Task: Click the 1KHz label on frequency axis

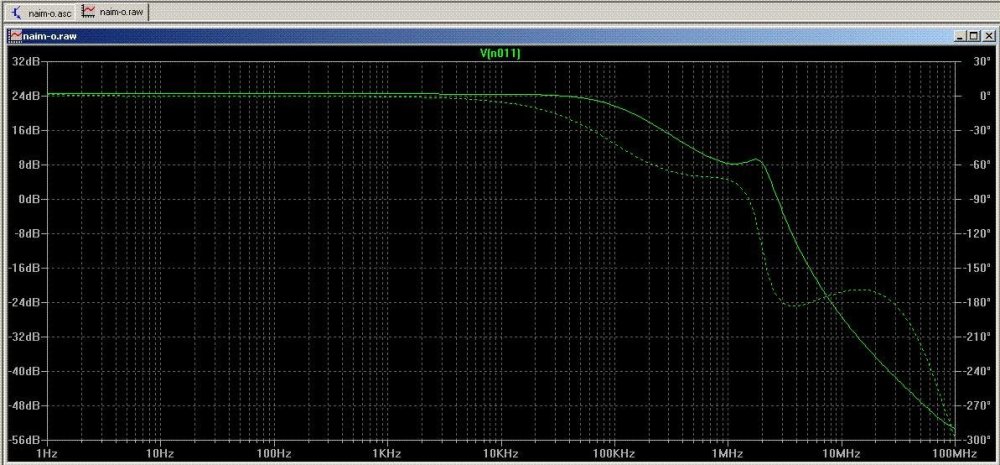Action: tap(385, 453)
